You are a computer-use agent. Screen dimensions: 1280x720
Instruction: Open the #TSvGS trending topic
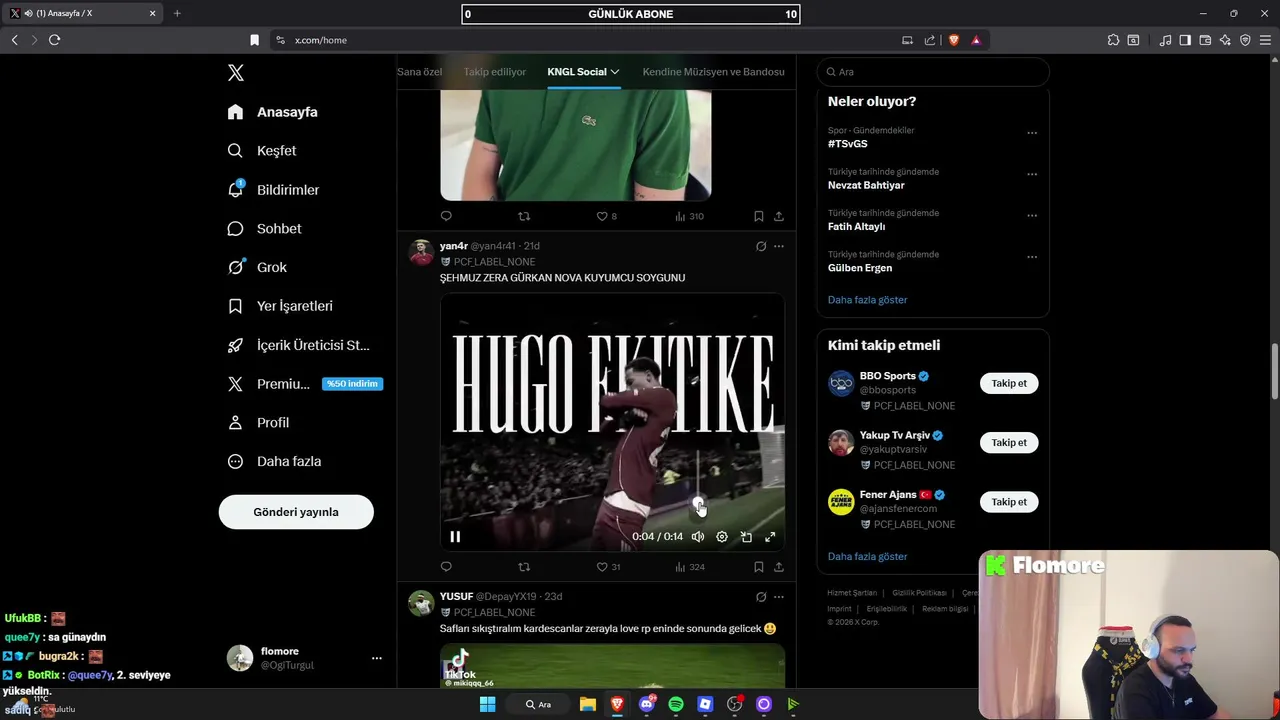pyautogui.click(x=847, y=144)
